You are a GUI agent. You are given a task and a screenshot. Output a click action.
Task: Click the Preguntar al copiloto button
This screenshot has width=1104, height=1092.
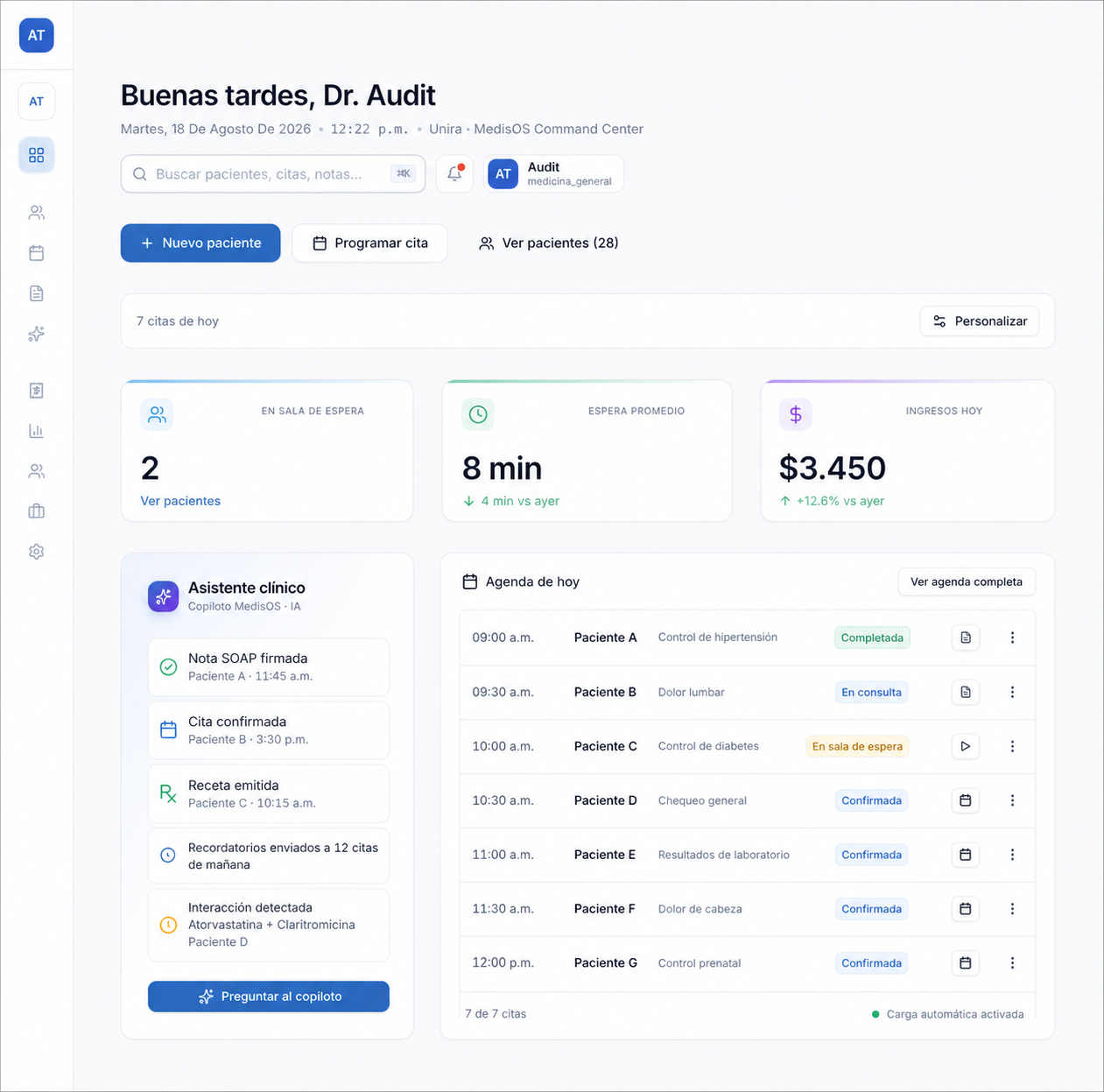269,997
